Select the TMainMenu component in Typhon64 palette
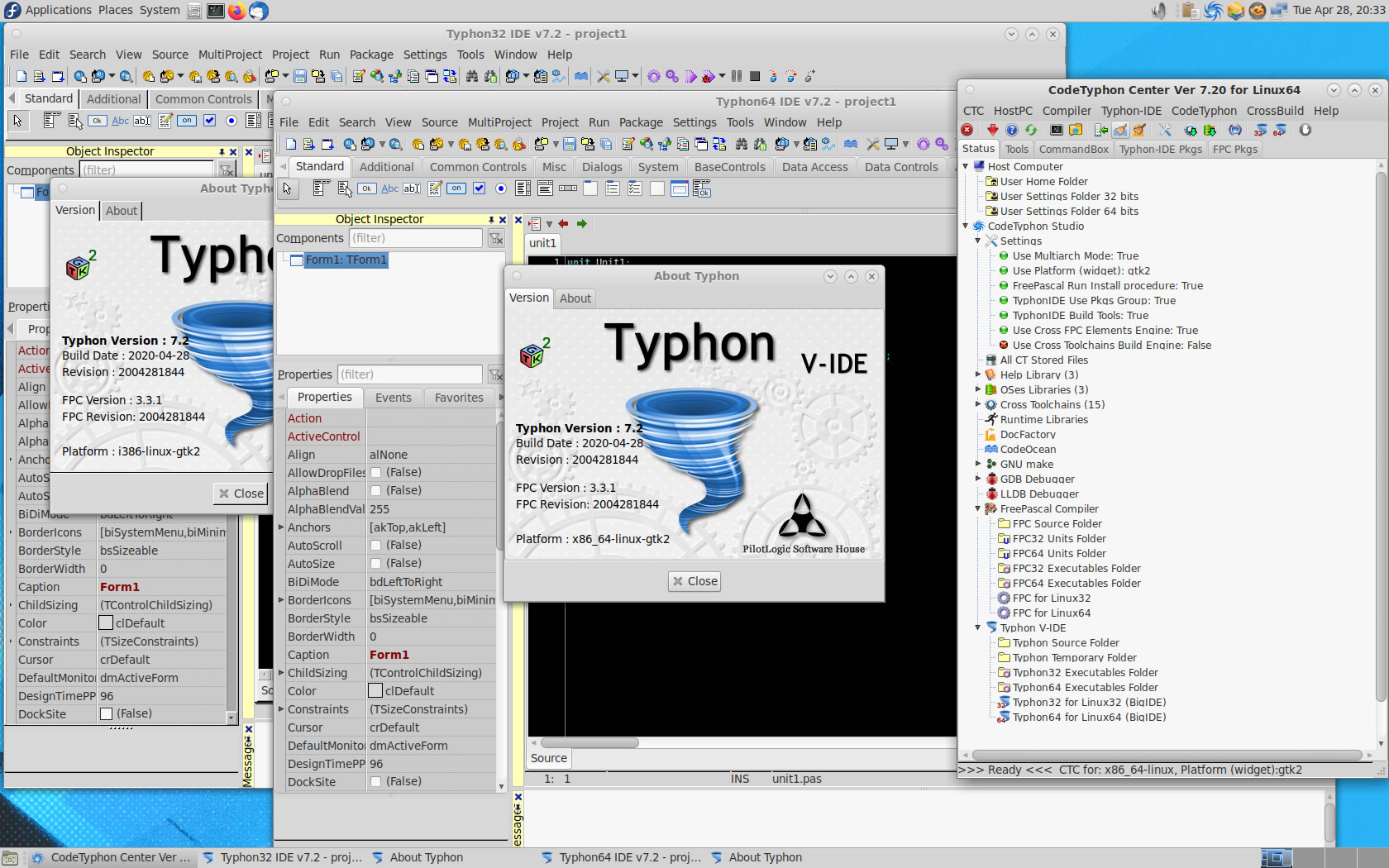Image resolution: width=1389 pixels, height=868 pixels. coord(322,188)
